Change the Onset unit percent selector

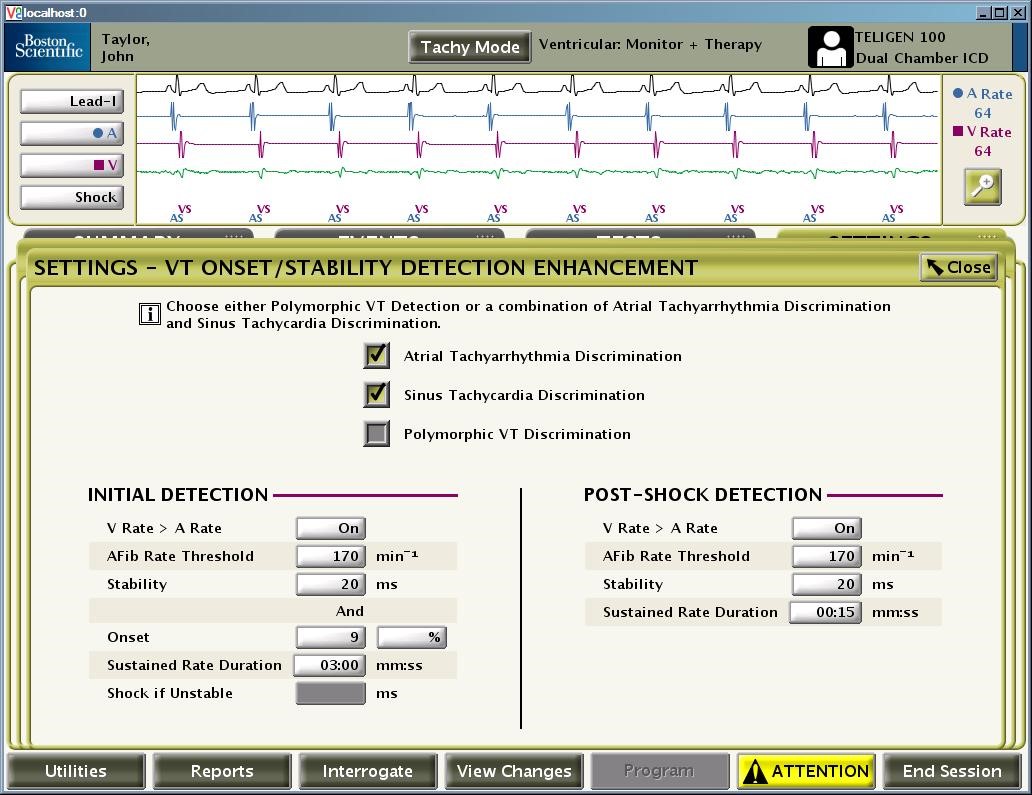point(411,637)
